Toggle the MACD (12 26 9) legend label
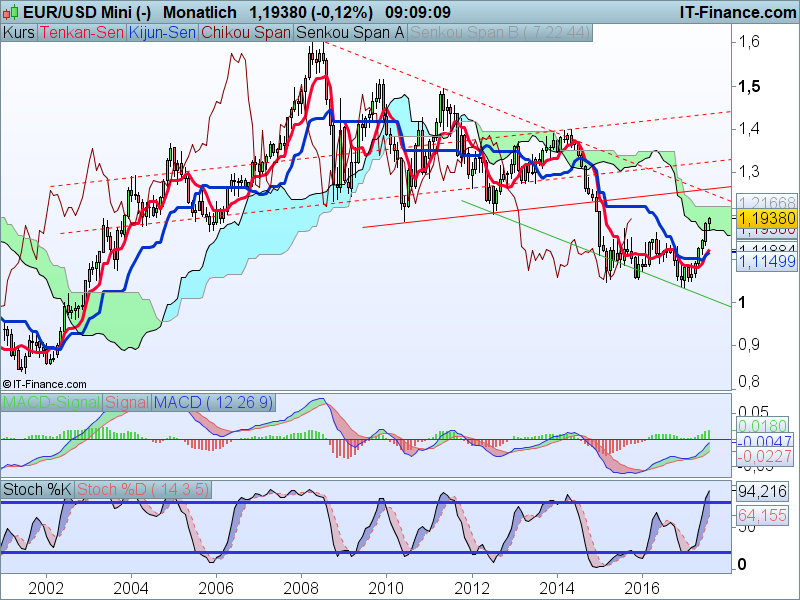 click(213, 403)
